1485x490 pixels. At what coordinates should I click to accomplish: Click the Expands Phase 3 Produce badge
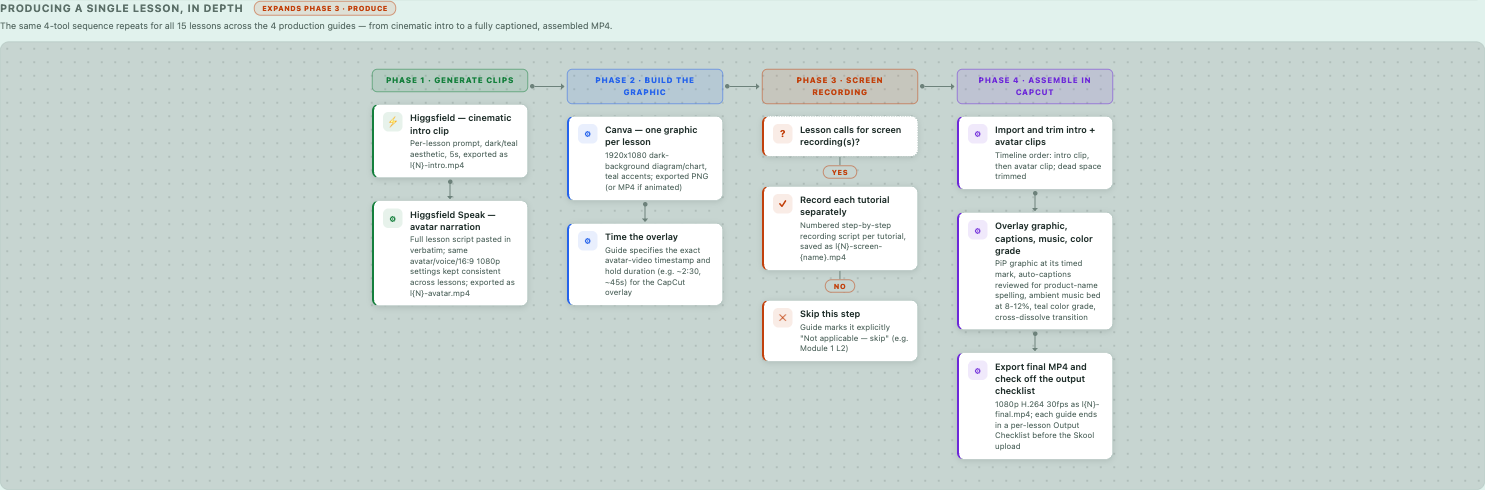click(x=325, y=8)
